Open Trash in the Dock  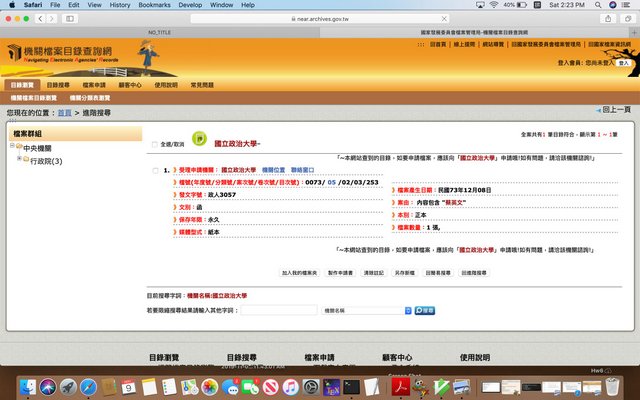tap(612, 387)
